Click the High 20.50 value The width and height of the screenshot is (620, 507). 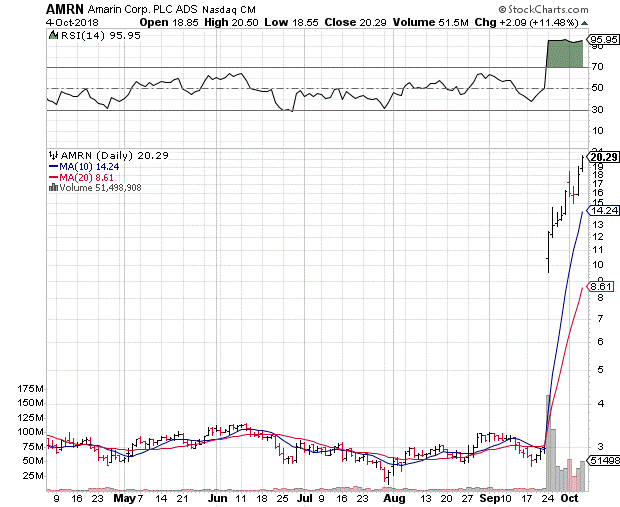pos(231,22)
